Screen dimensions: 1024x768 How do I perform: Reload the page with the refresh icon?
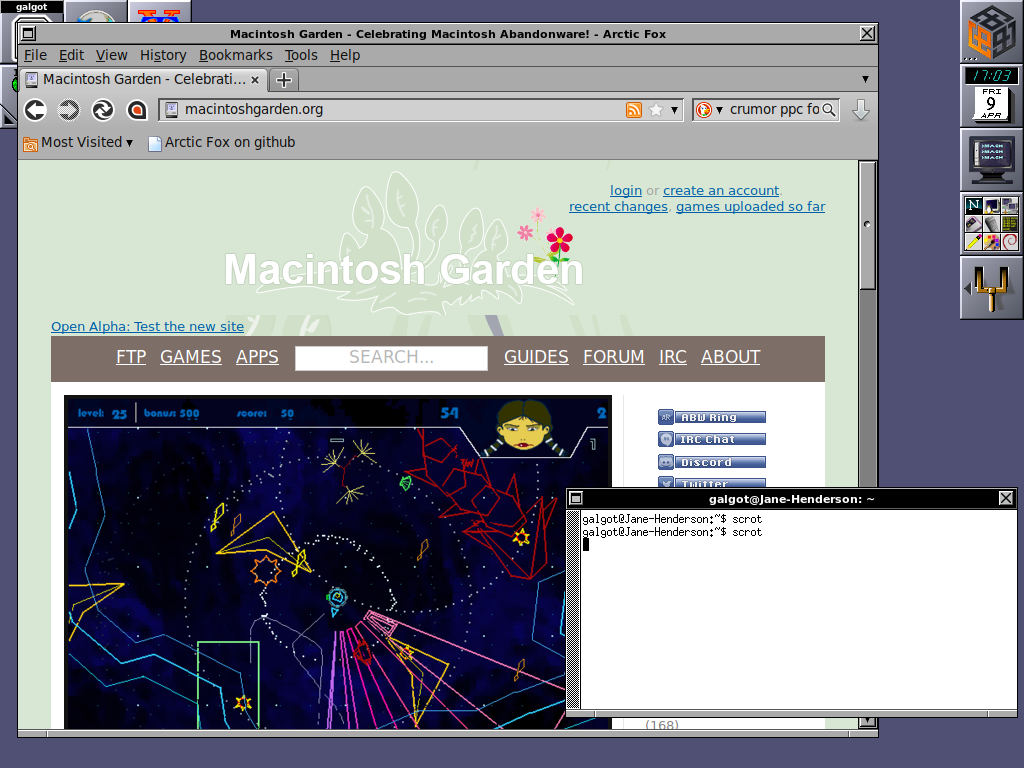(x=103, y=110)
